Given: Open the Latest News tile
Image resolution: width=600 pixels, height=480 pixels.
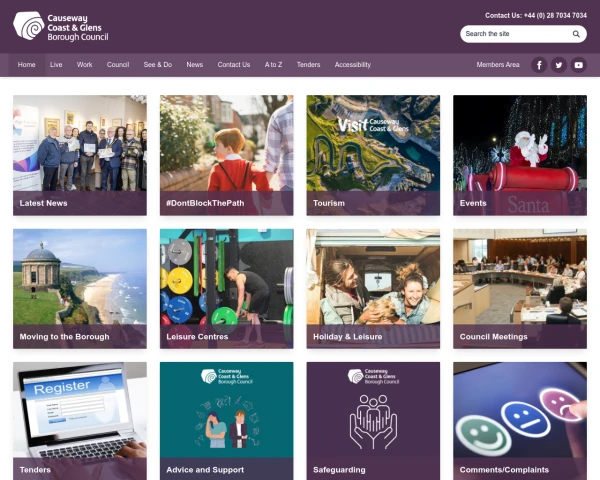Looking at the screenshot, I should 80,155.
